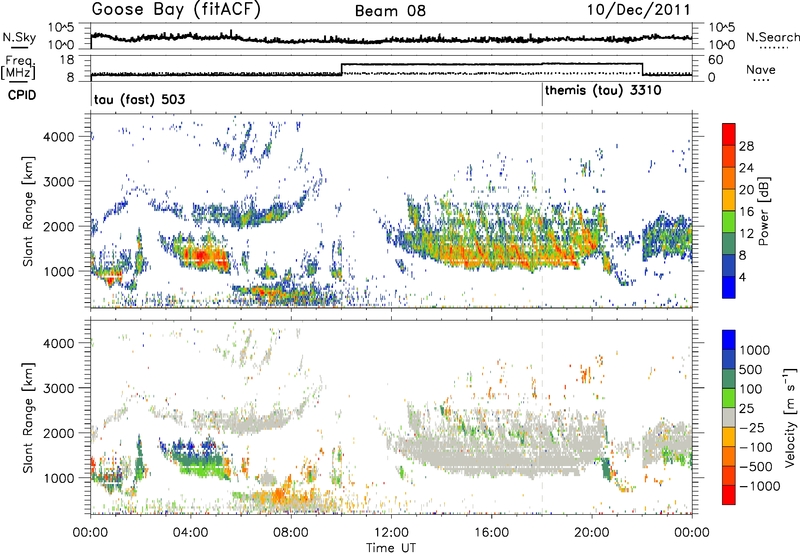
Task: Click "Slant Range [km]" label of velocity panel
Action: 28,417
